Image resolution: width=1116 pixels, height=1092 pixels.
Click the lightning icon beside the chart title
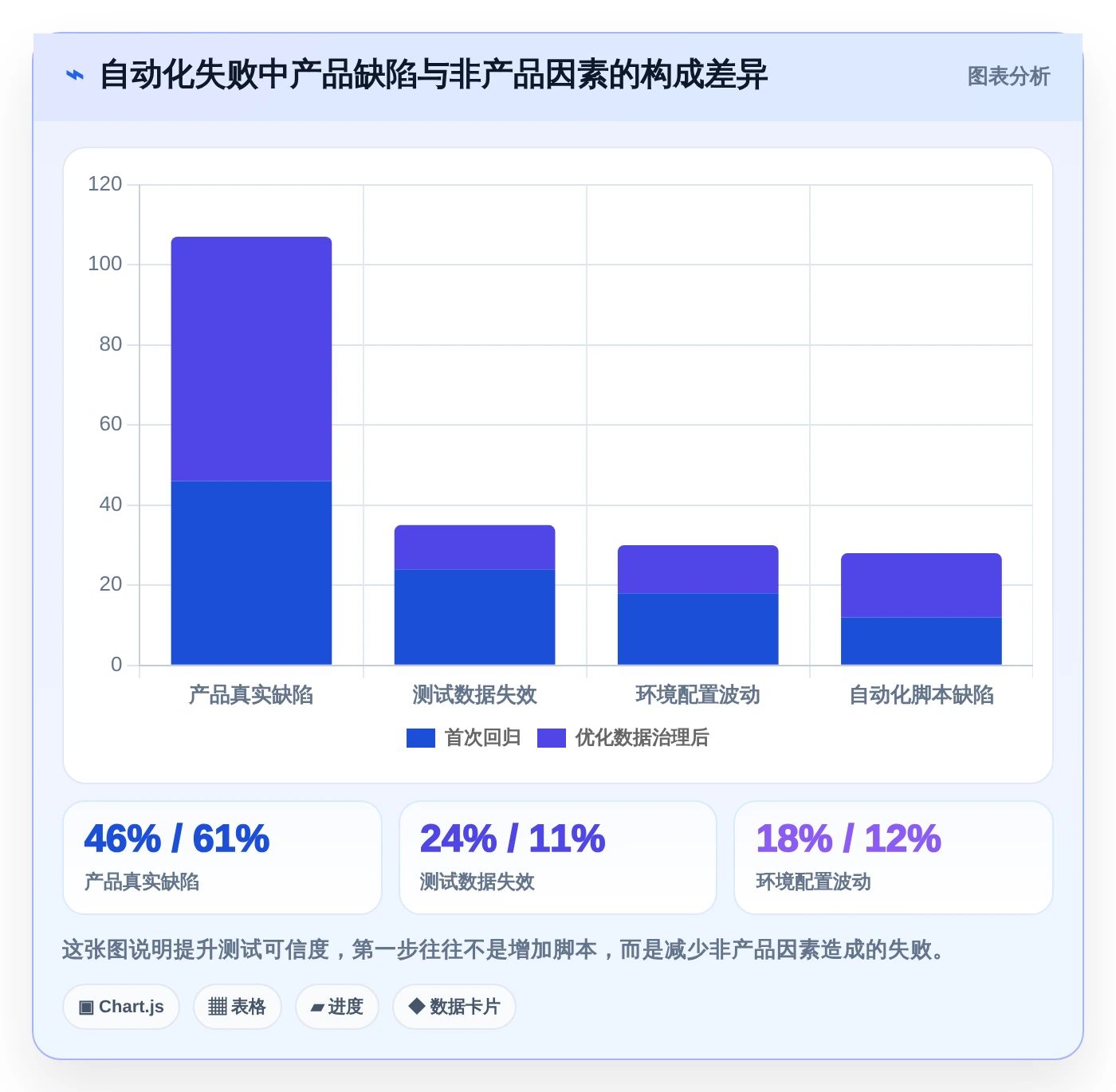(75, 76)
